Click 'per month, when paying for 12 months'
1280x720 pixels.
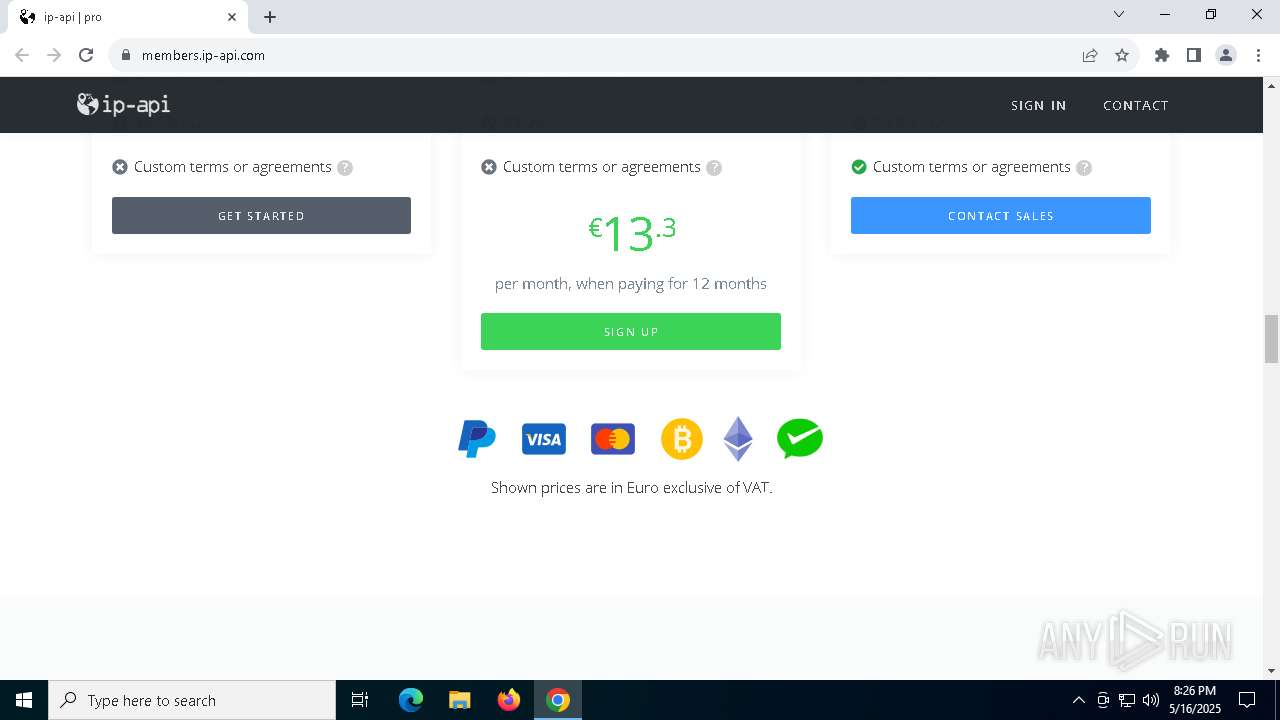point(631,284)
